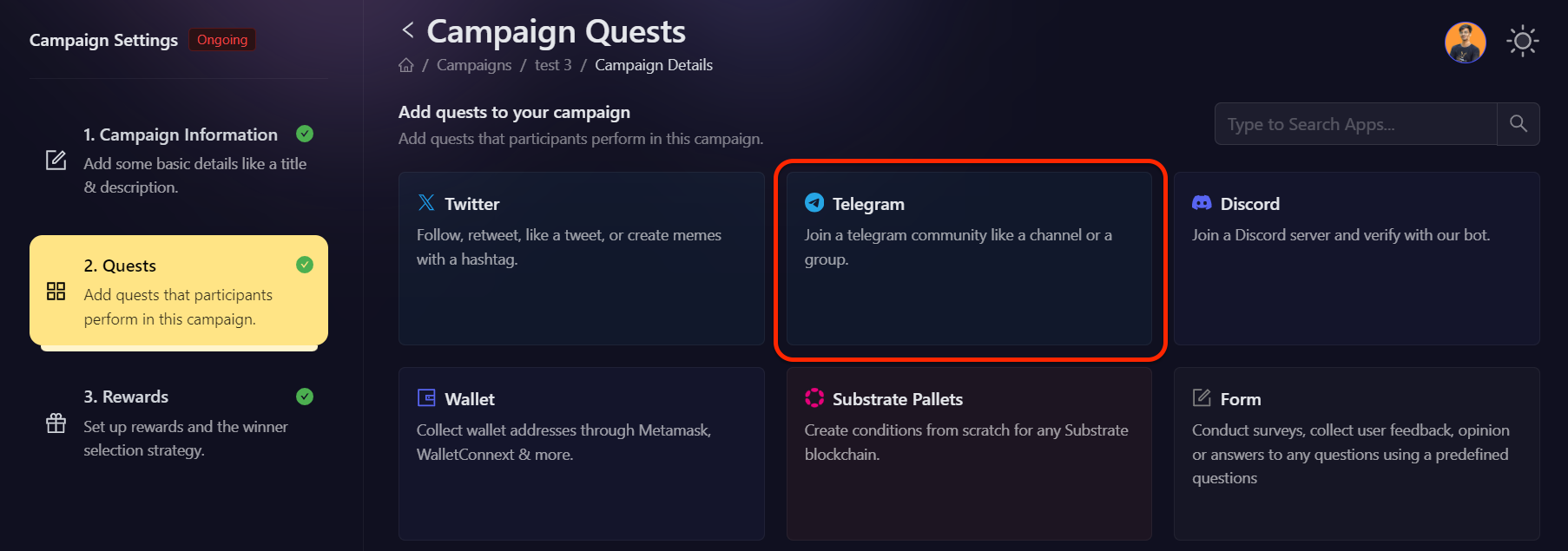Click the Rewards gift icon
The width and height of the screenshot is (1568, 551).
pyautogui.click(x=56, y=423)
